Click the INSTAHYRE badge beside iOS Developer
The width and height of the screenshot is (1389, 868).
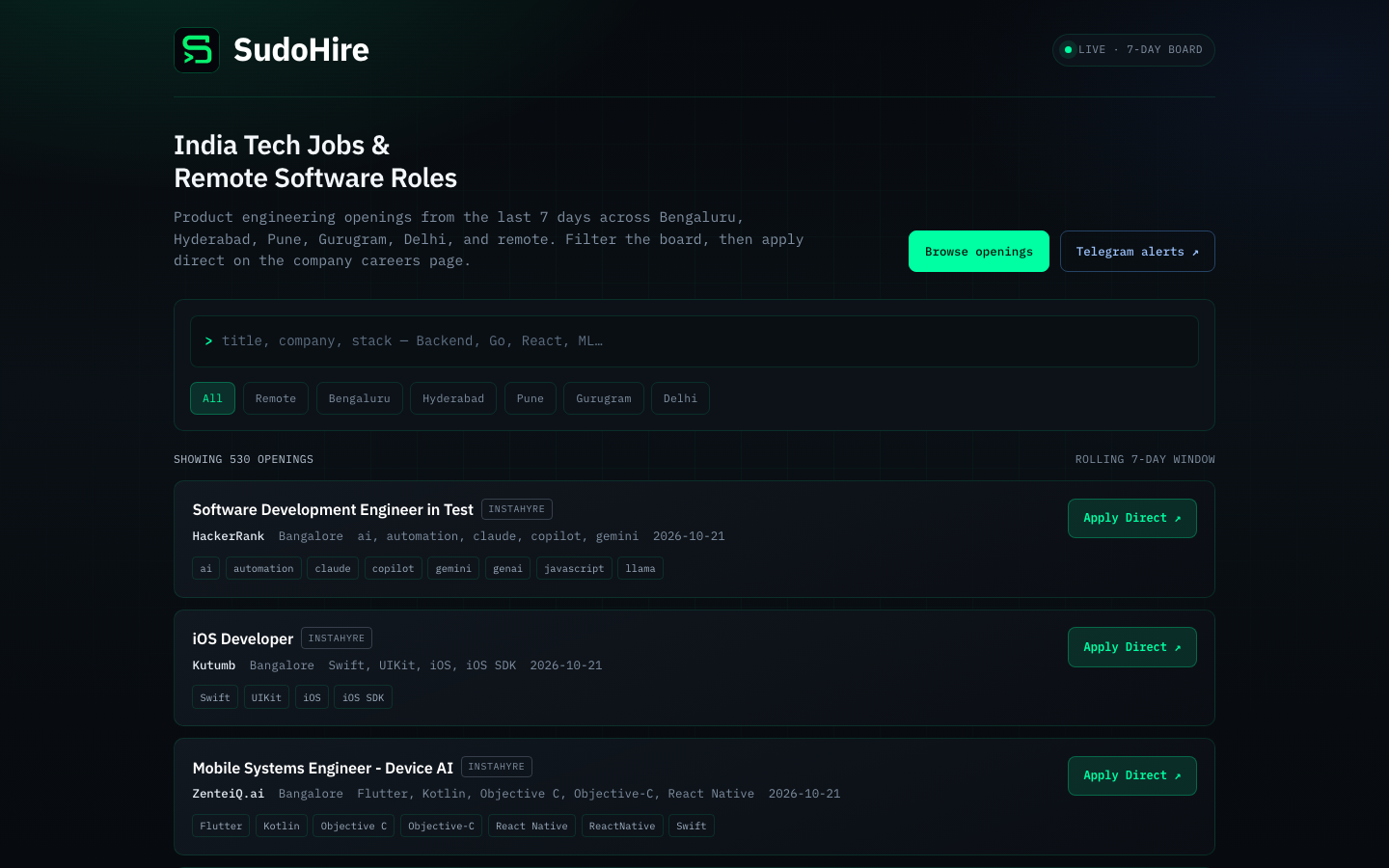337,638
